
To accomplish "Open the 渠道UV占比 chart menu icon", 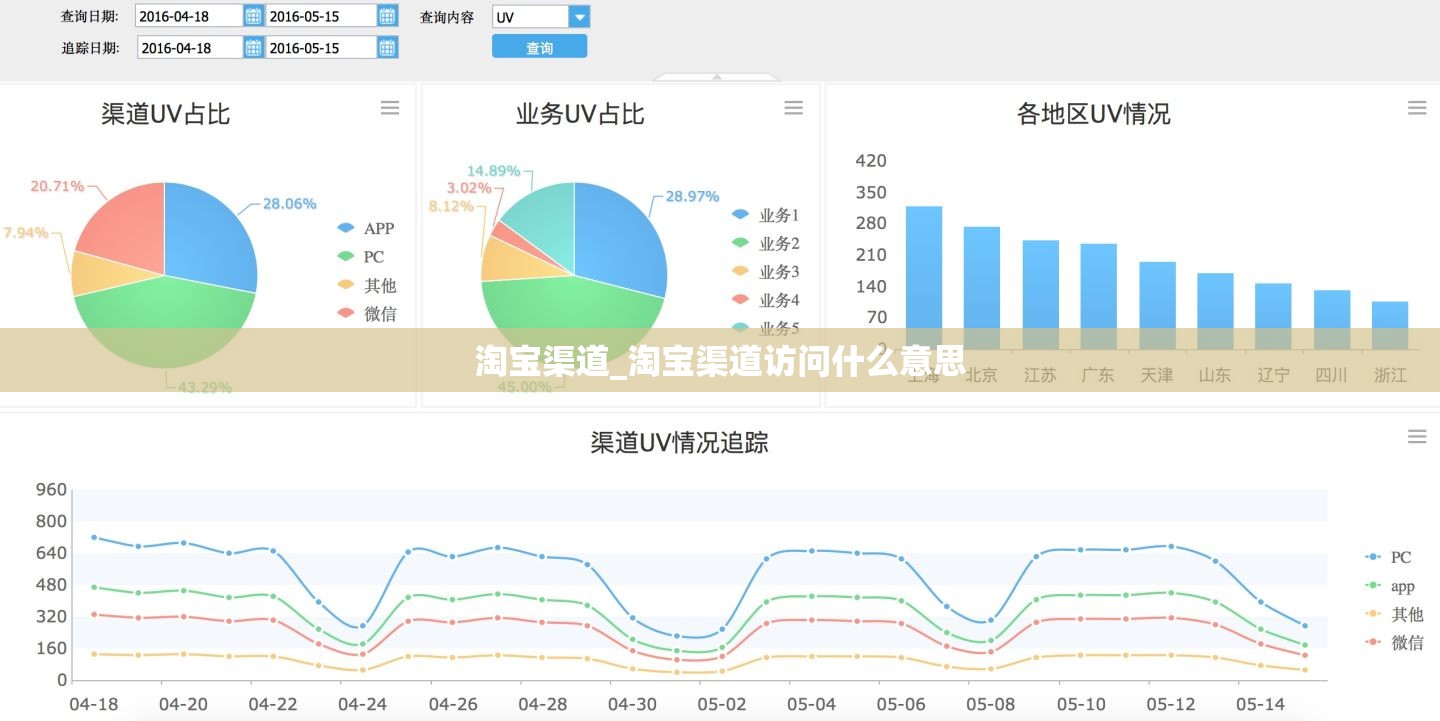I will [390, 108].
